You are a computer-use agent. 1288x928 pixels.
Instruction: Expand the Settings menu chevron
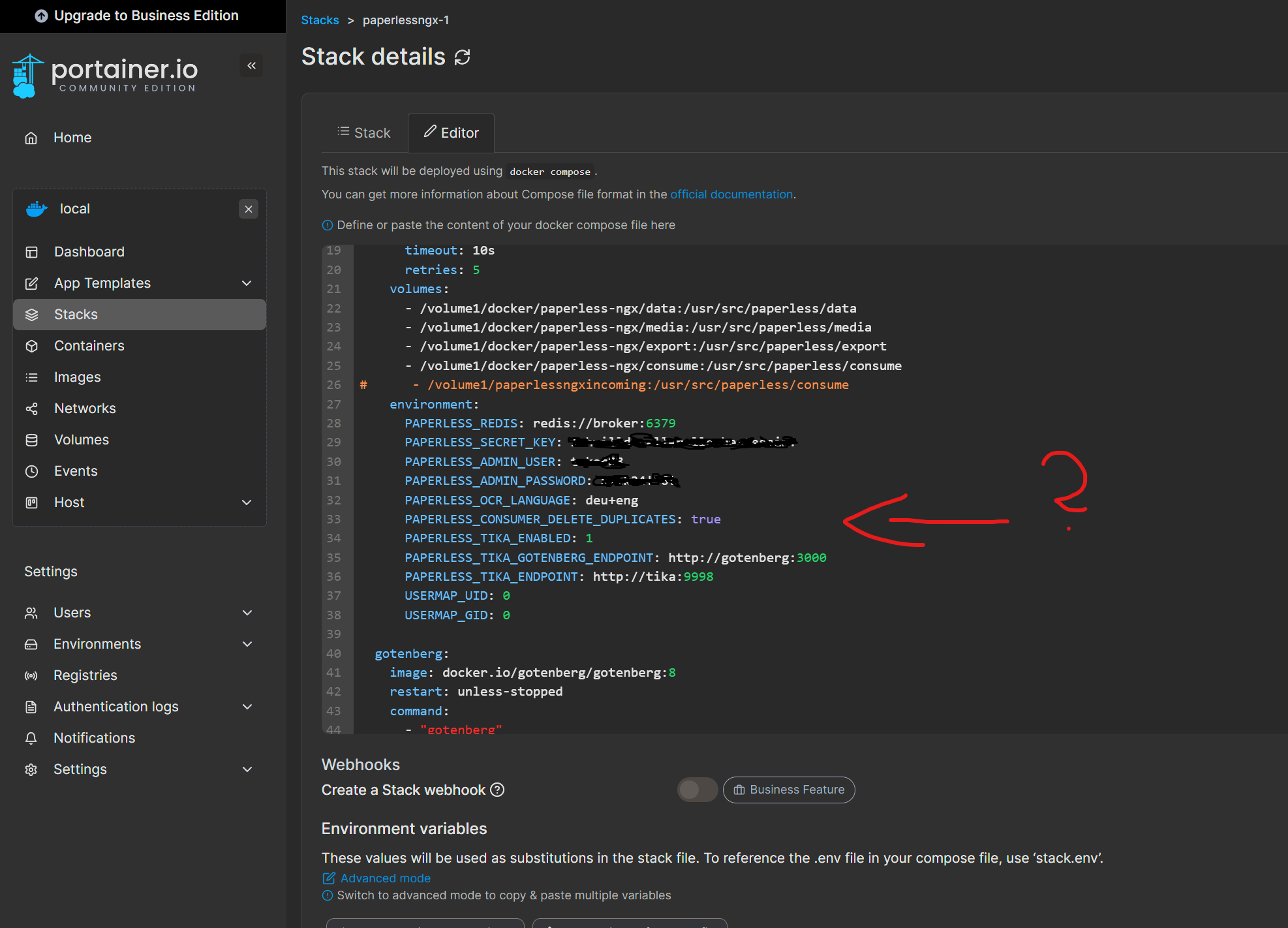[247, 769]
